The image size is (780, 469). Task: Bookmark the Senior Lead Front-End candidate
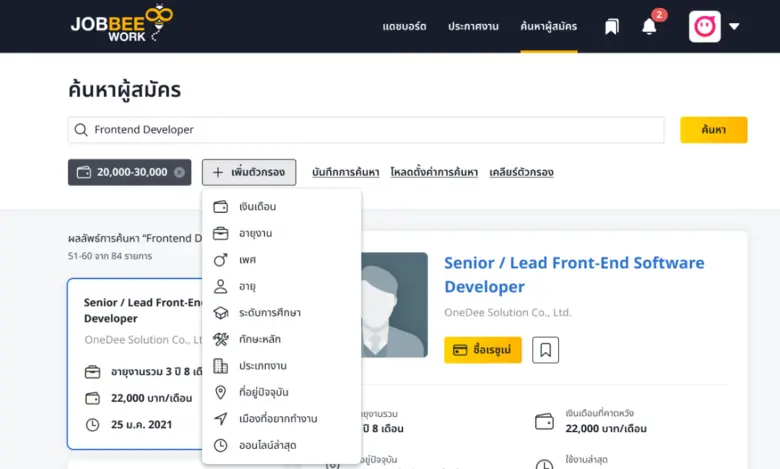point(545,350)
